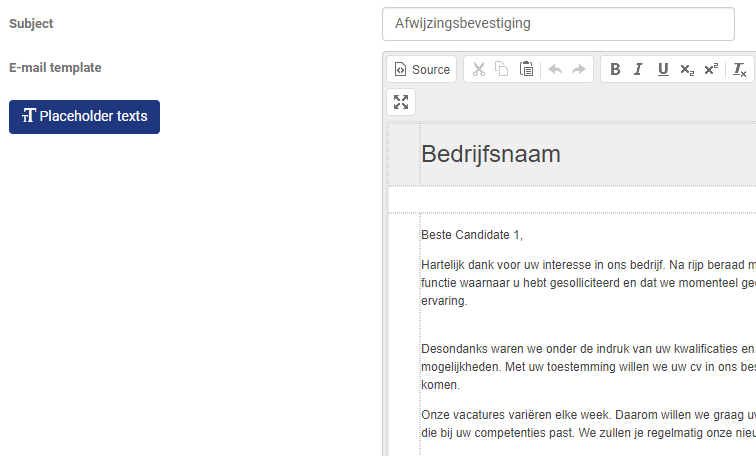This screenshot has height=456, width=756.
Task: Click the Copy icon in toolbar
Action: [x=502, y=69]
